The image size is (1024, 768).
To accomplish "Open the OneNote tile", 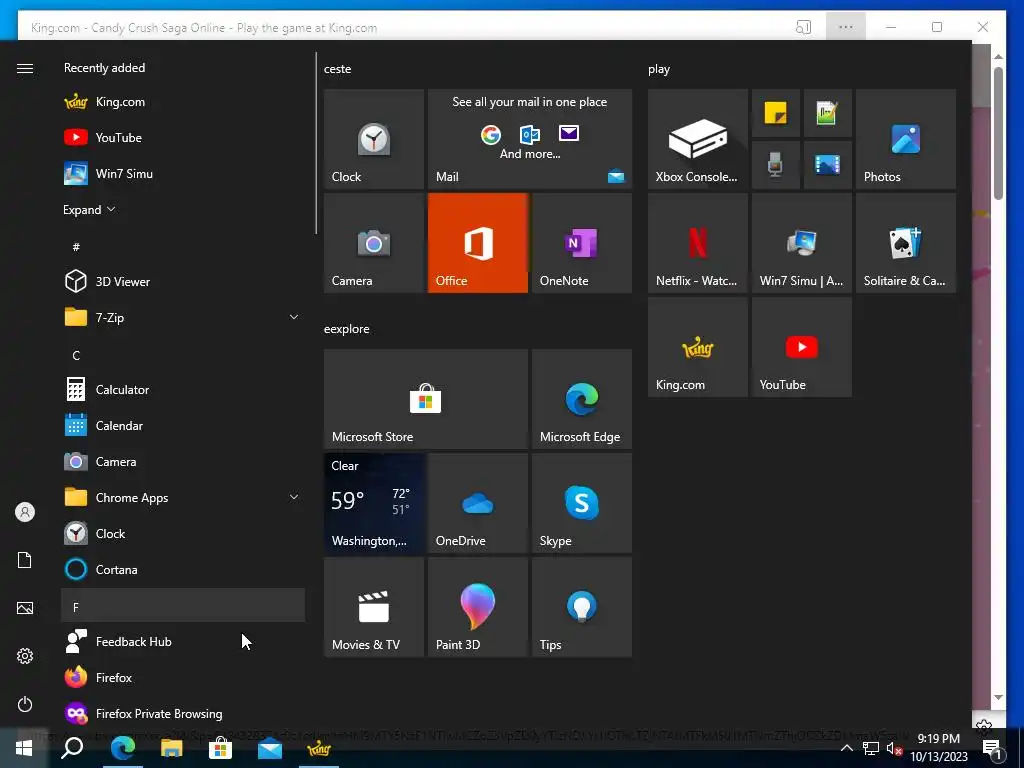I will (x=582, y=243).
